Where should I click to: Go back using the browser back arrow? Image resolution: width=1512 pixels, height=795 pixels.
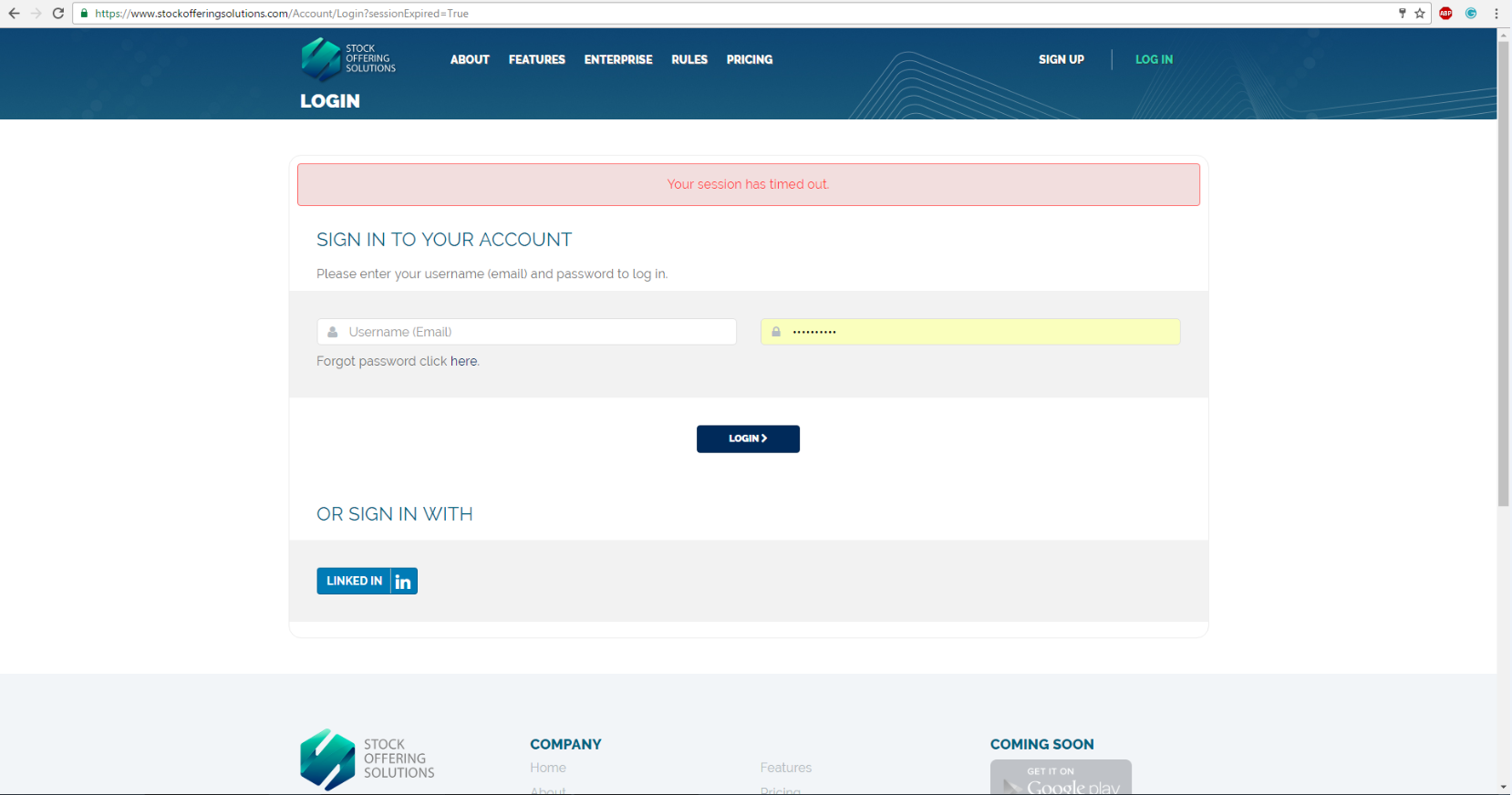point(14,14)
